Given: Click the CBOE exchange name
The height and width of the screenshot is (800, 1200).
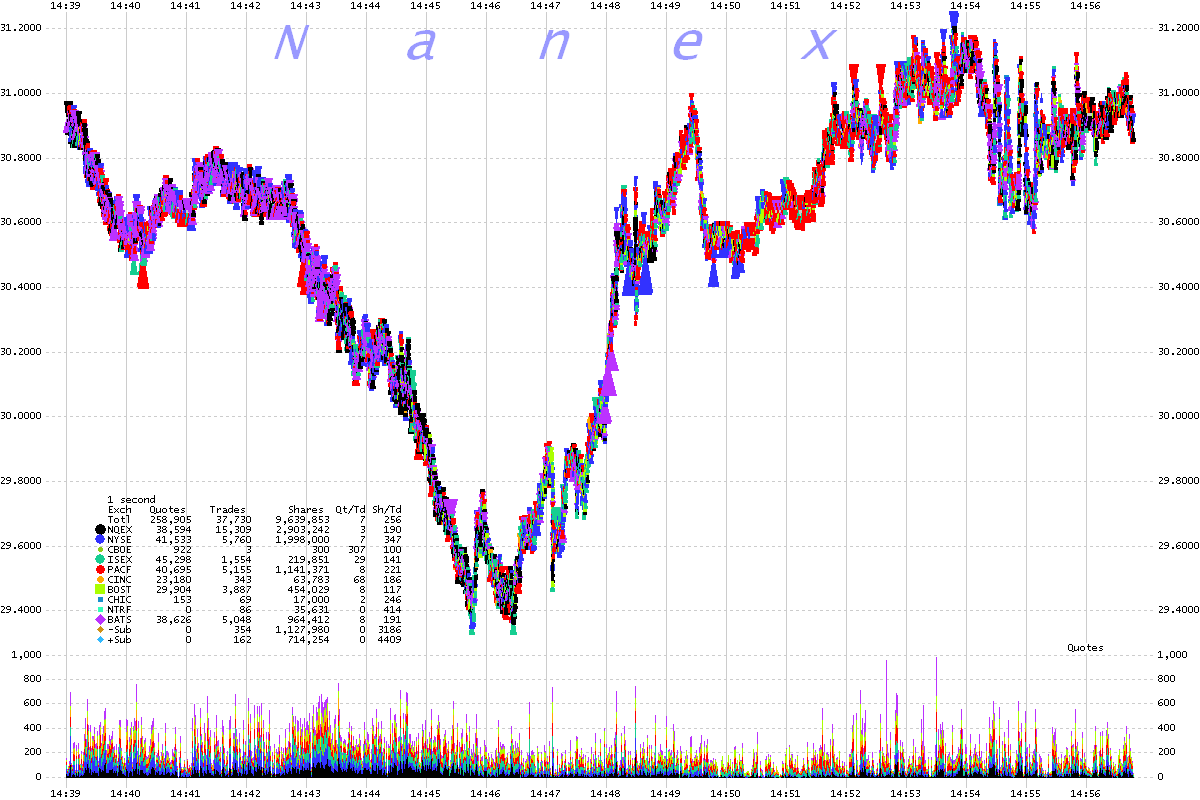Looking at the screenshot, I should (x=120, y=550).
